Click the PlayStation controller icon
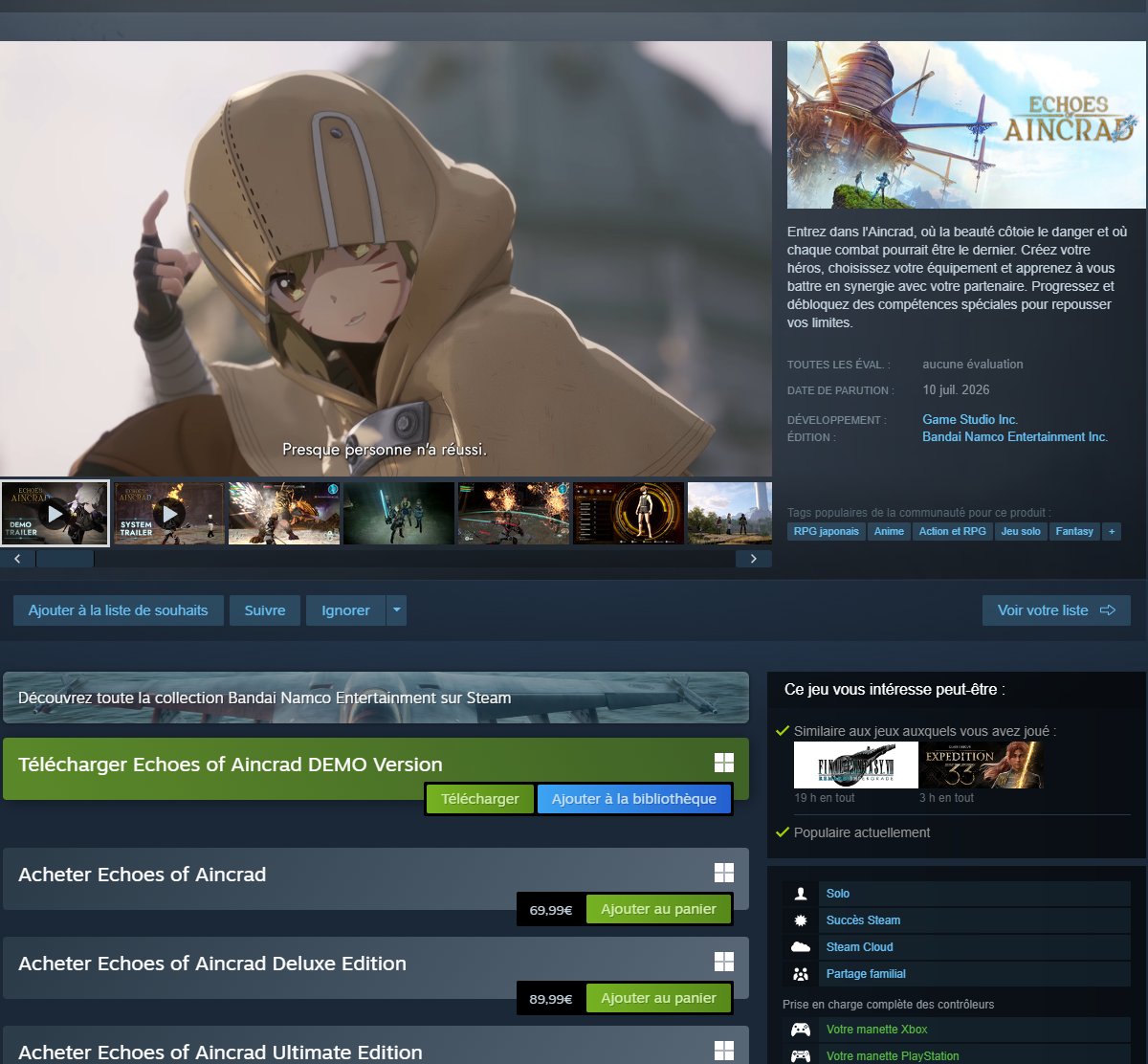This screenshot has width=1148, height=1064. point(800,1056)
